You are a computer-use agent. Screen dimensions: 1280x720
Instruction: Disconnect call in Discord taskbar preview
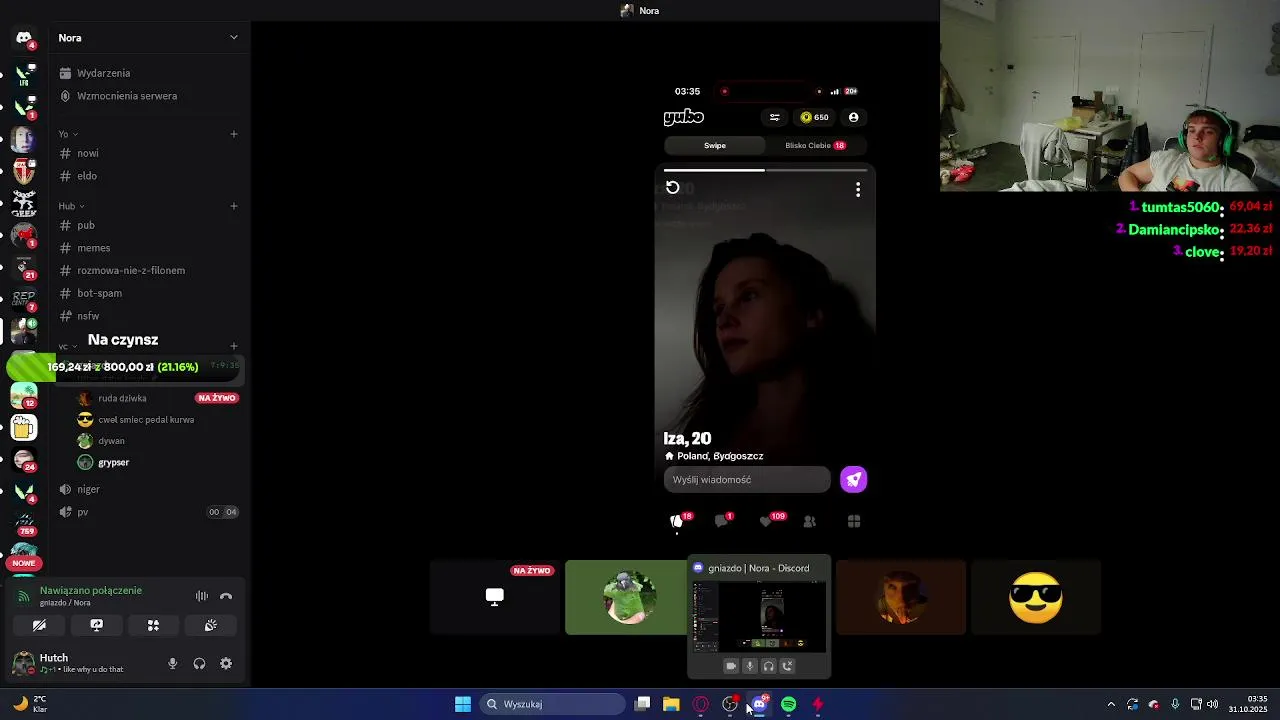tap(787, 666)
